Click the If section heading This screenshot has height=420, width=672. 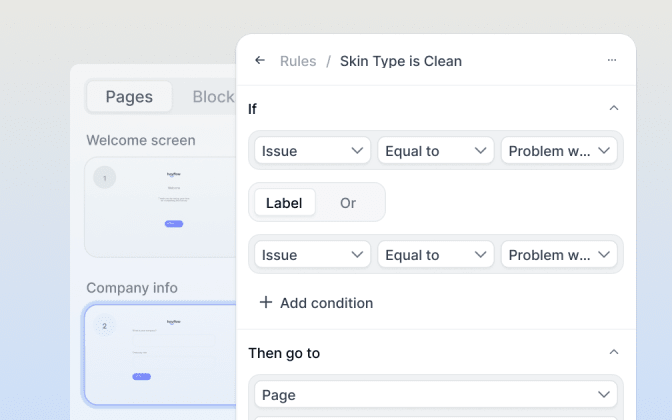pos(252,109)
